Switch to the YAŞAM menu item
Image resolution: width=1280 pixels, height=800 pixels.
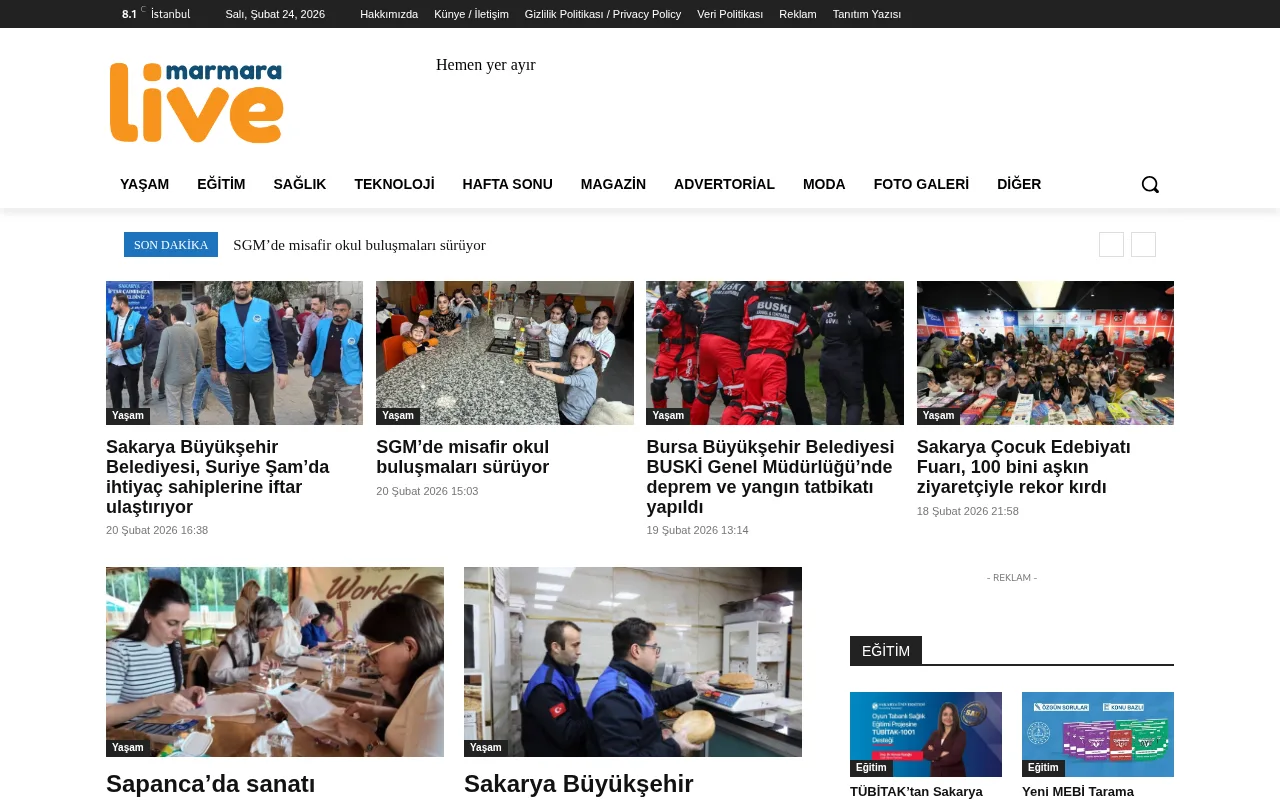click(x=144, y=184)
